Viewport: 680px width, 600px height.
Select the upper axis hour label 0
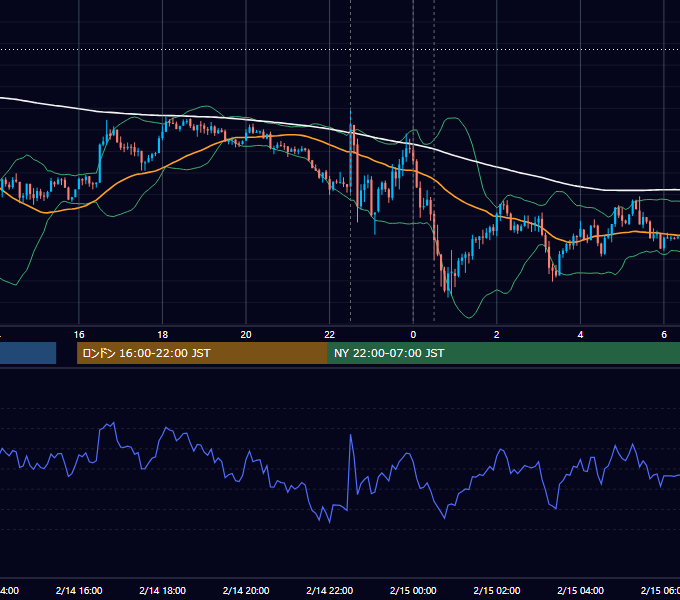tap(413, 335)
